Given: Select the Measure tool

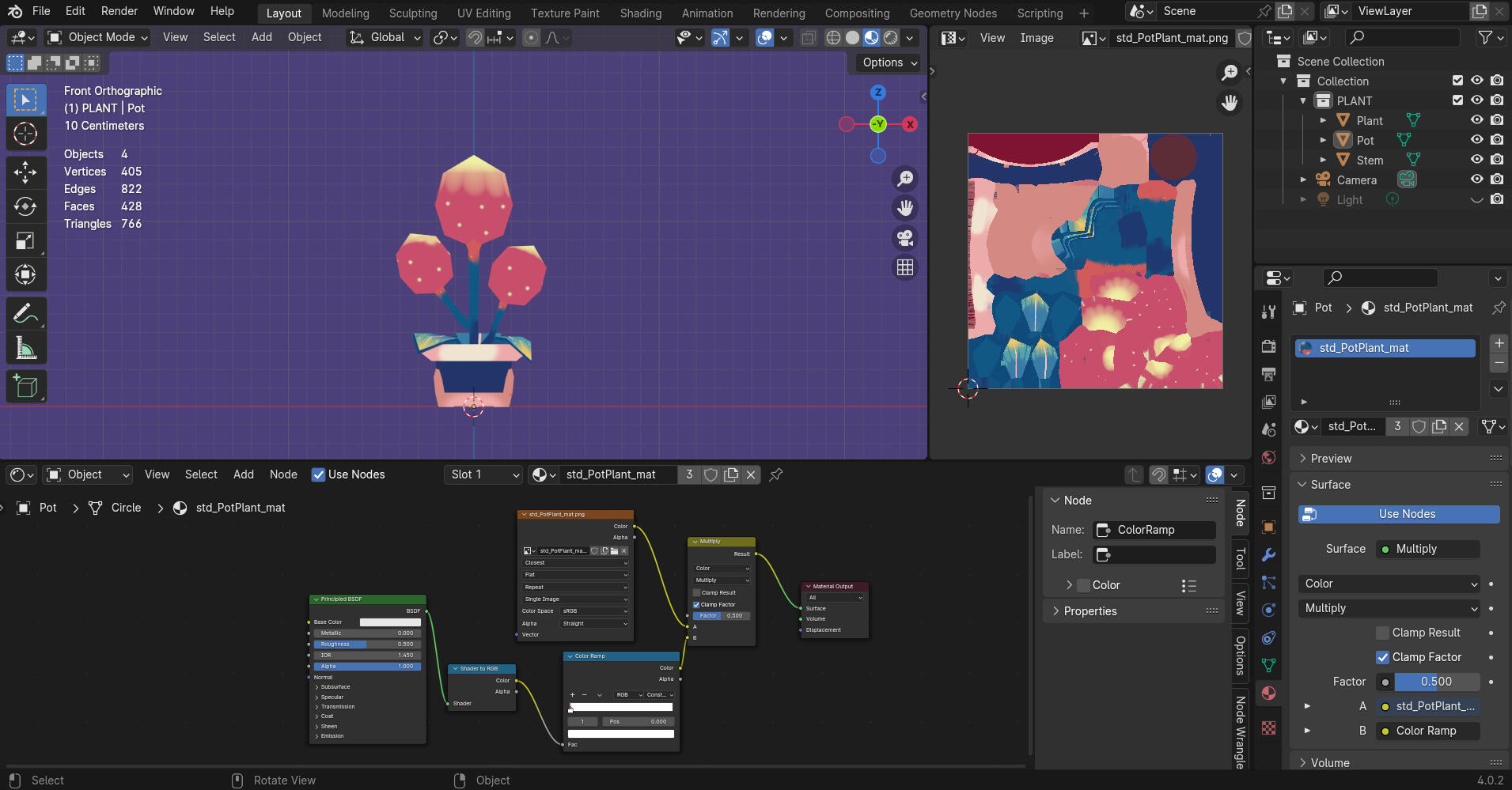Looking at the screenshot, I should click(x=25, y=348).
